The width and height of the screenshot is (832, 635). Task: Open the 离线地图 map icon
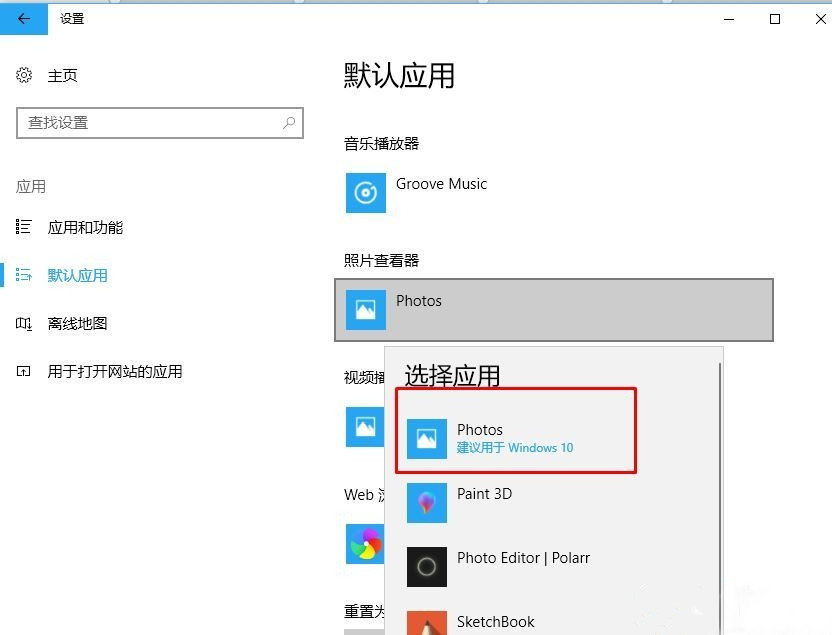pyautogui.click(x=23, y=323)
